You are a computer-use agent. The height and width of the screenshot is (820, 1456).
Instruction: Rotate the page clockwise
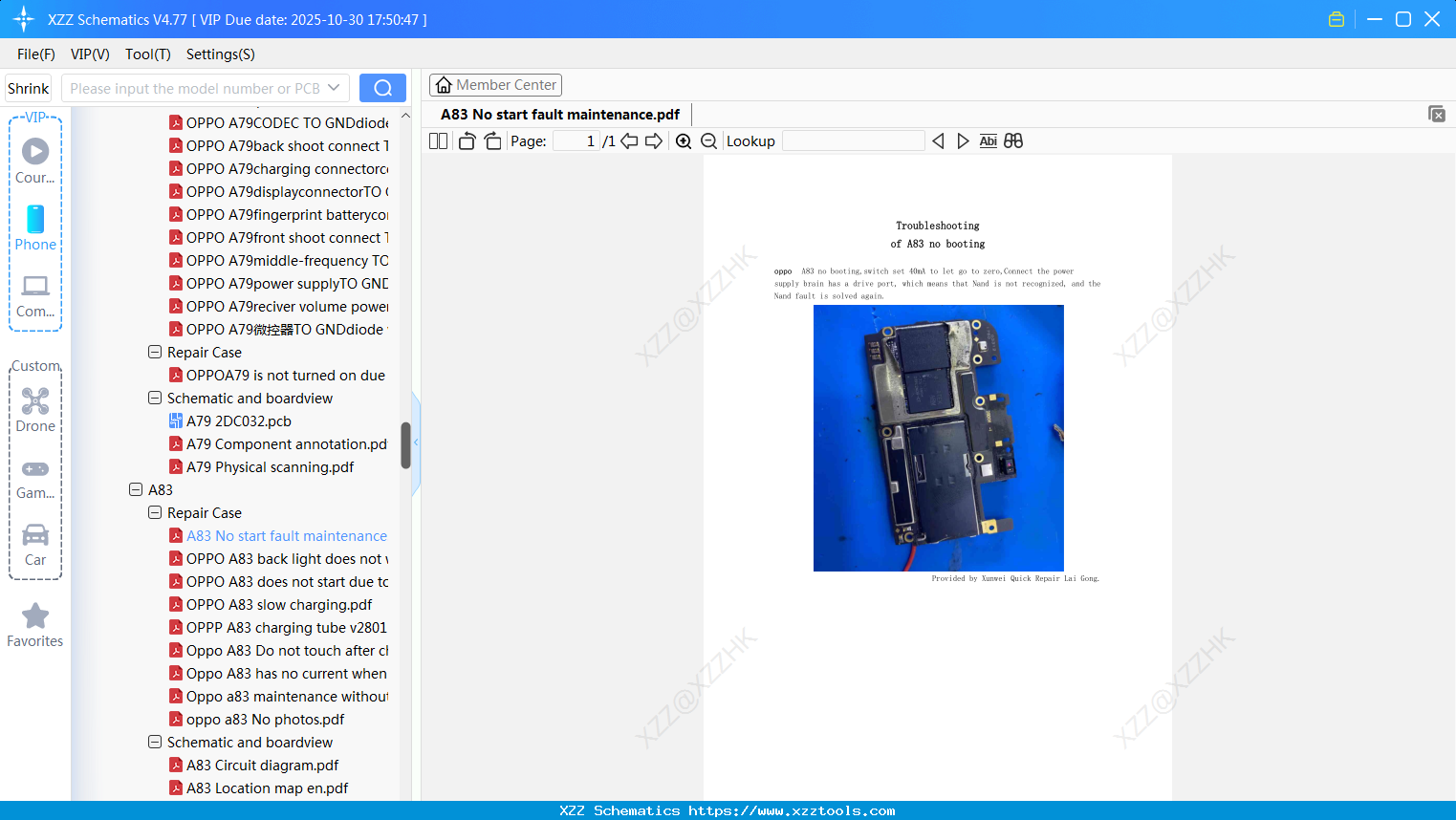pos(492,141)
